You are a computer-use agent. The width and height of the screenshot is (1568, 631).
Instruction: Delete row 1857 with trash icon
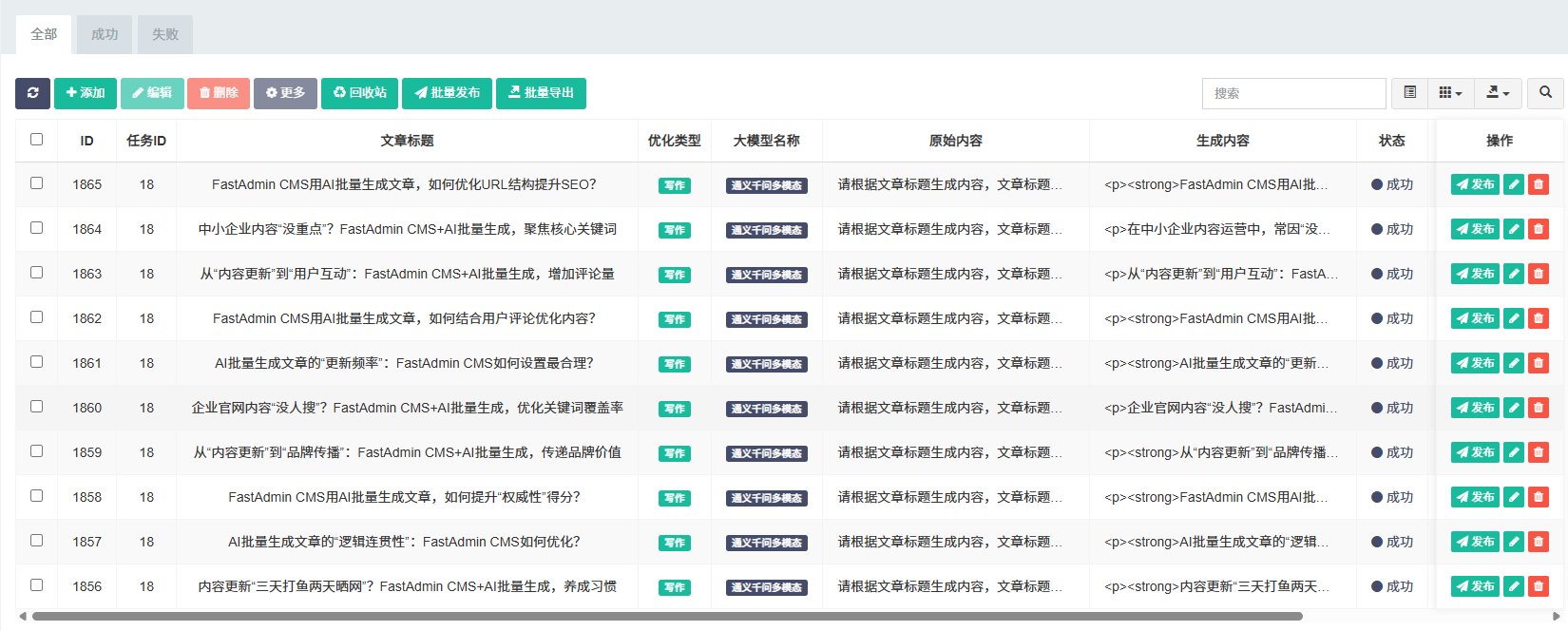[1539, 542]
